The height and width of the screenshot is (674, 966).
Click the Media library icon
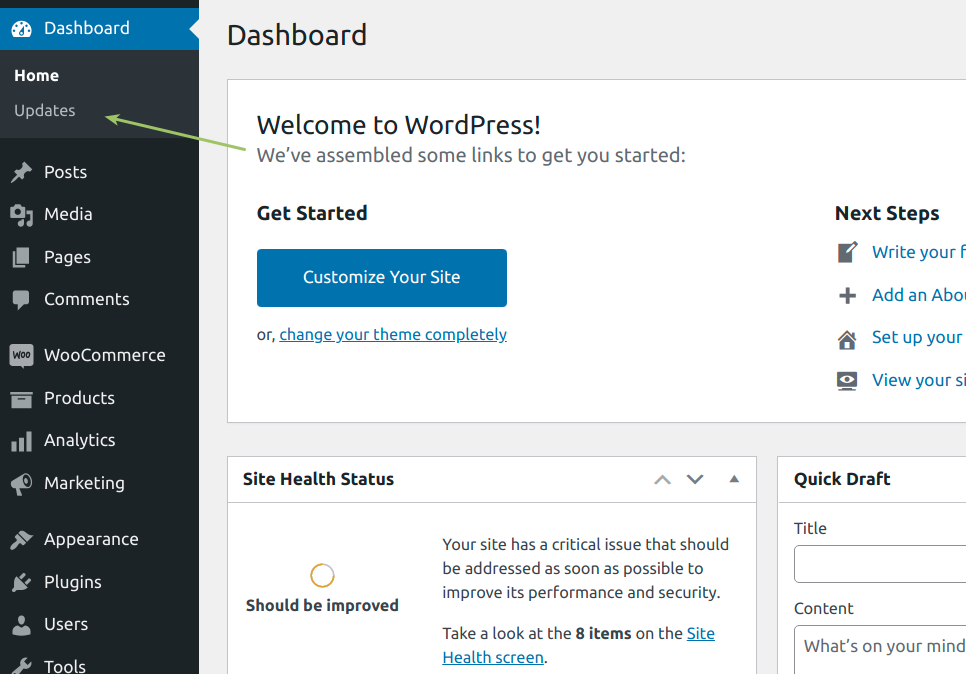pos(22,215)
